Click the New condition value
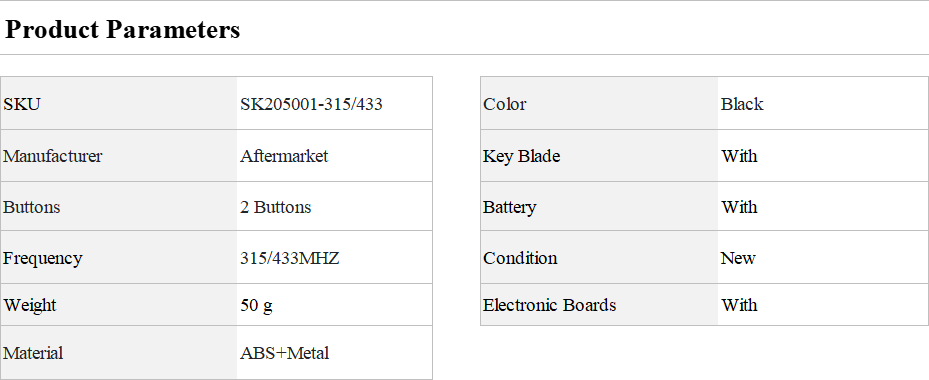Screen dimensions: 929x380 coord(738,258)
